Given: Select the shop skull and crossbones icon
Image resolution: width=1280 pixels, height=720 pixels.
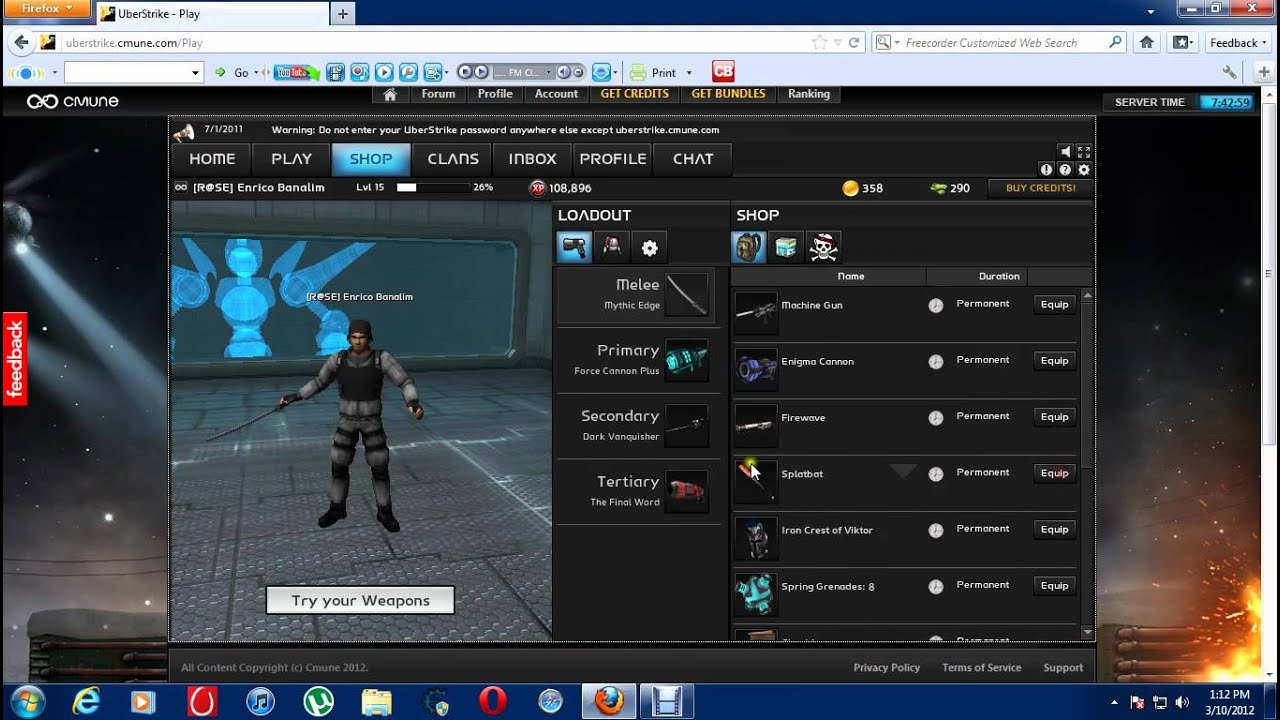Looking at the screenshot, I should (x=823, y=247).
